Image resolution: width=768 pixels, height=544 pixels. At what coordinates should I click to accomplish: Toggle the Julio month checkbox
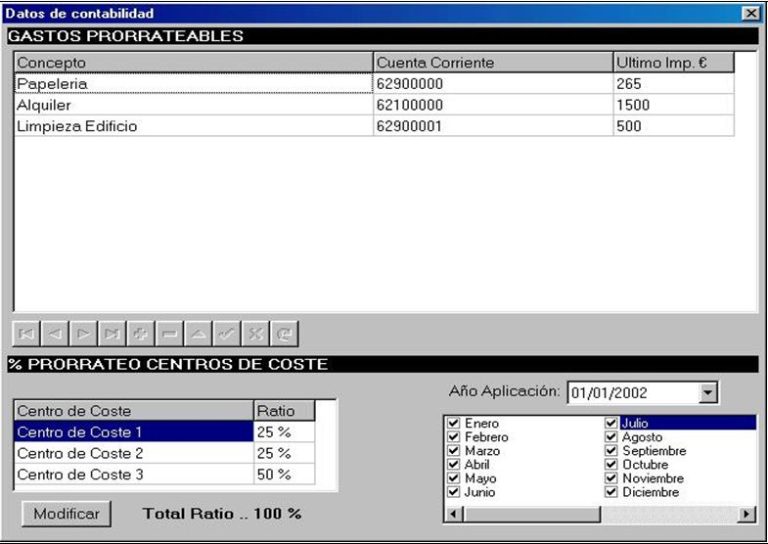click(x=611, y=424)
